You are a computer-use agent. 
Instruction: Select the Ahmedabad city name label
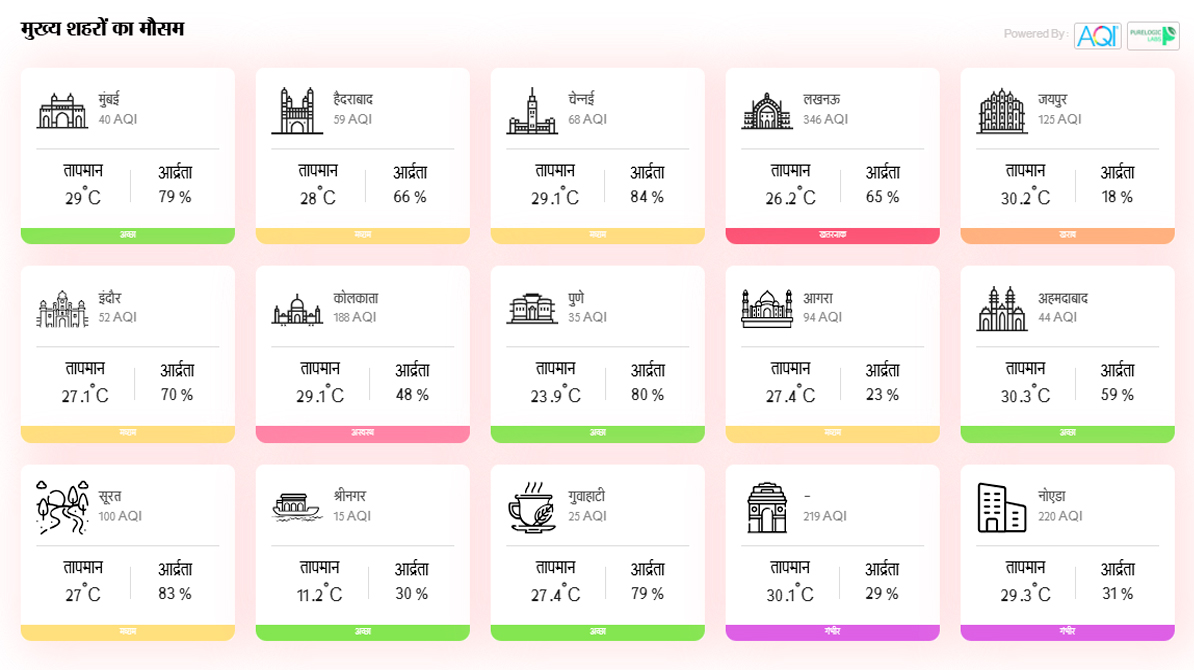pos(1062,298)
